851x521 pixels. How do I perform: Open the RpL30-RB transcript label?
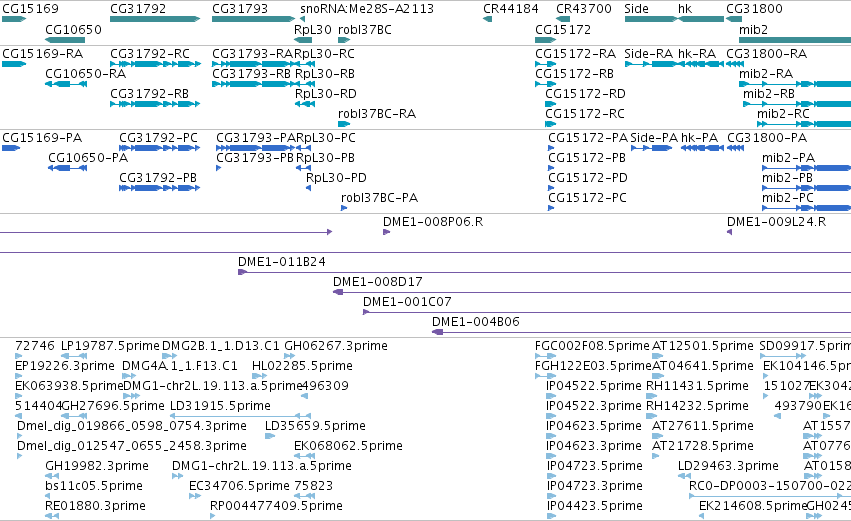tap(325, 74)
